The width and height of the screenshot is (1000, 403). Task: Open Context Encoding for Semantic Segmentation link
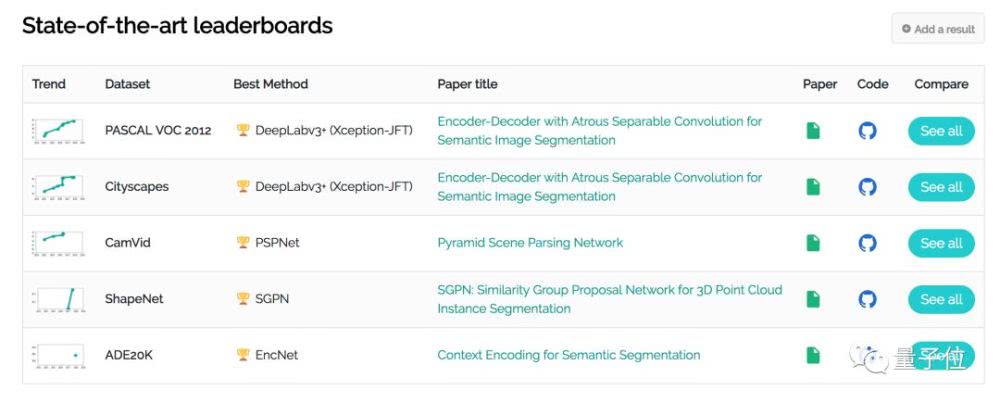point(569,355)
